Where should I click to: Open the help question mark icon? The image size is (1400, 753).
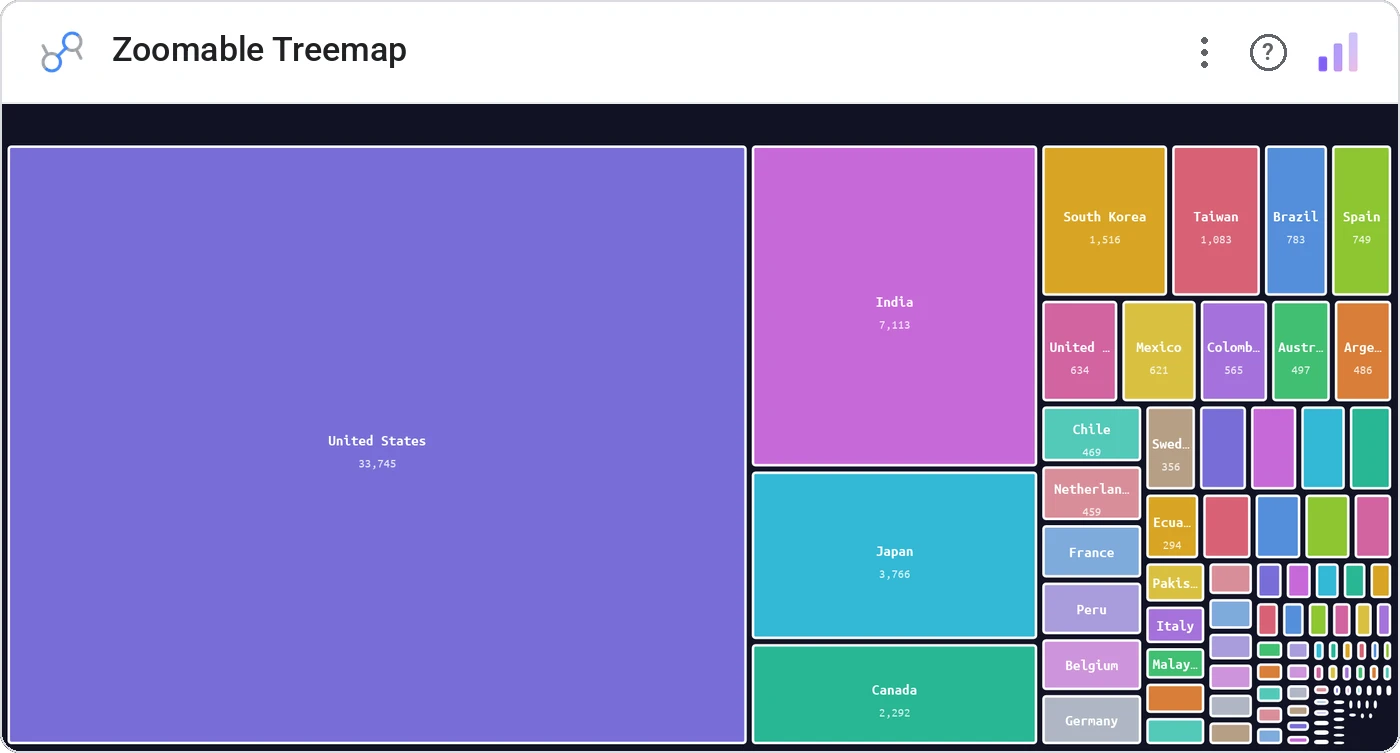pyautogui.click(x=1268, y=52)
